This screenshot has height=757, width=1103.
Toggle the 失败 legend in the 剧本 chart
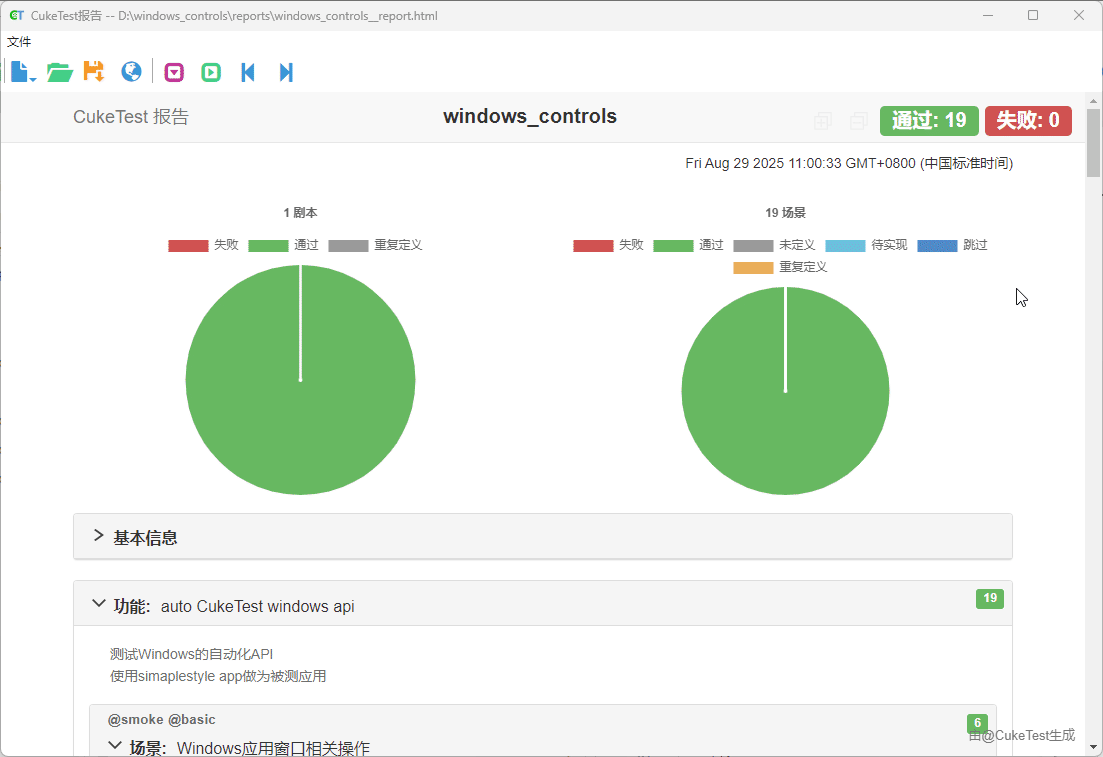tap(203, 245)
